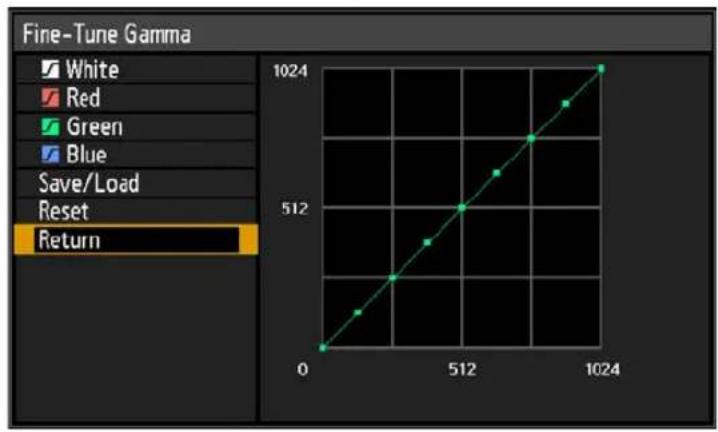
Task: Click the fourth curve point from bottom-left
Action: point(427,242)
